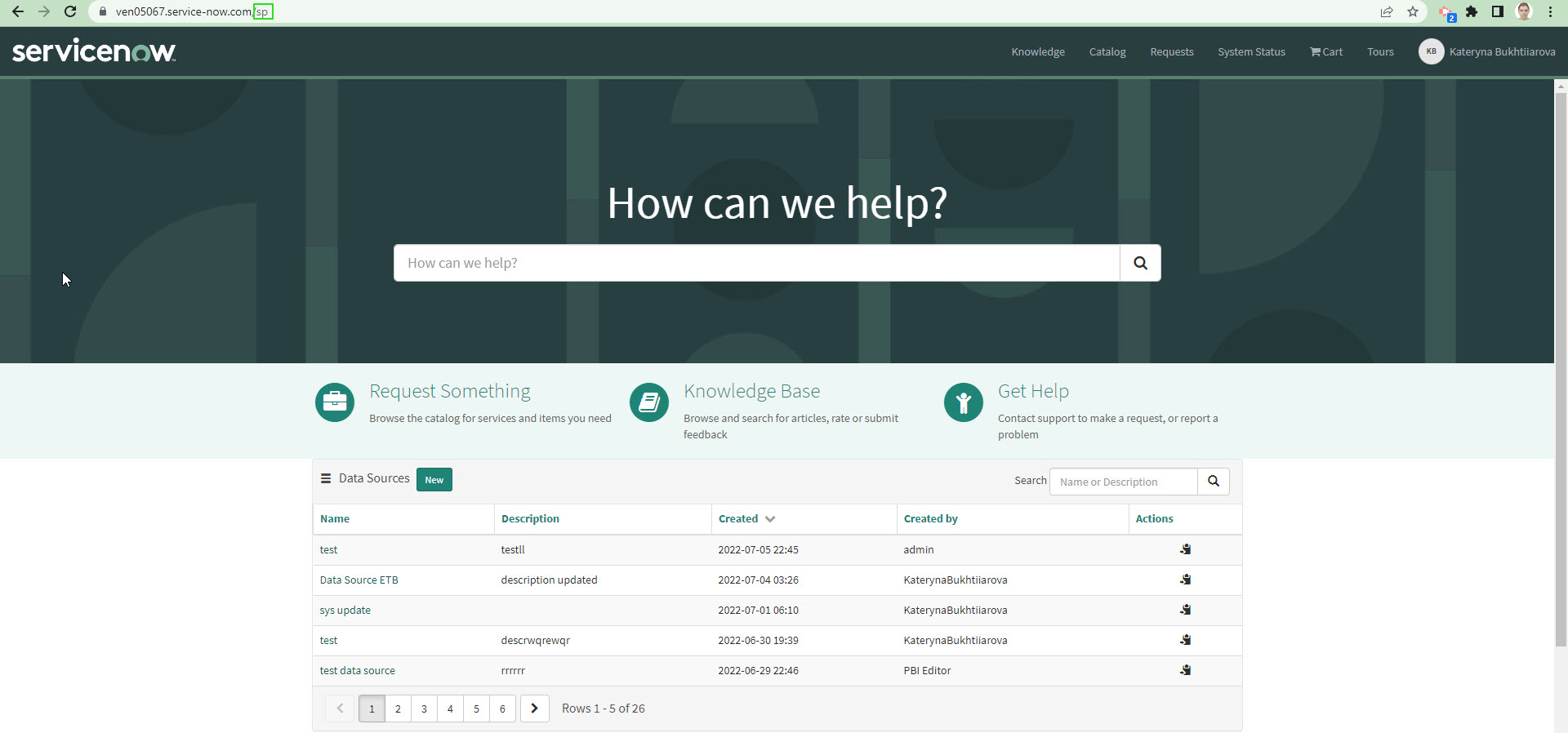Screen dimensions: 1568x733
Task: Click the Knowledge Base book icon
Action: click(x=649, y=402)
